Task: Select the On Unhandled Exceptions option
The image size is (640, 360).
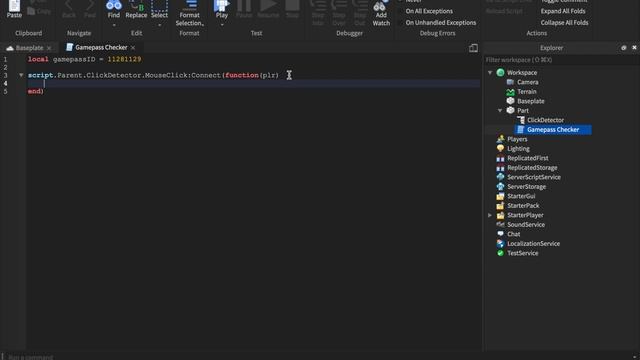Action: [440, 22]
